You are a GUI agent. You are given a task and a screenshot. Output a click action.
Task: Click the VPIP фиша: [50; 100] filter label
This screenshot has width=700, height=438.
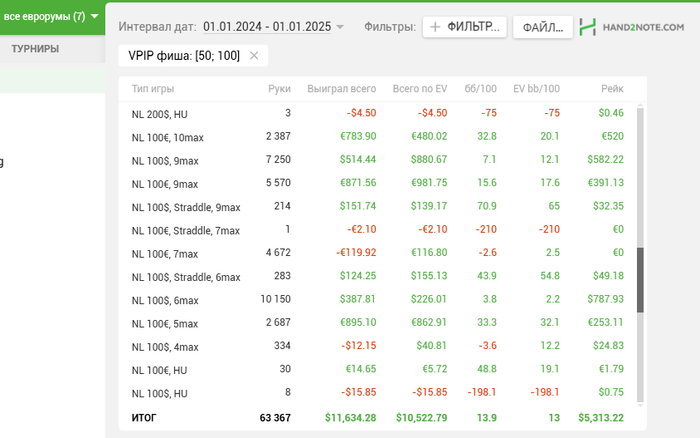point(184,56)
